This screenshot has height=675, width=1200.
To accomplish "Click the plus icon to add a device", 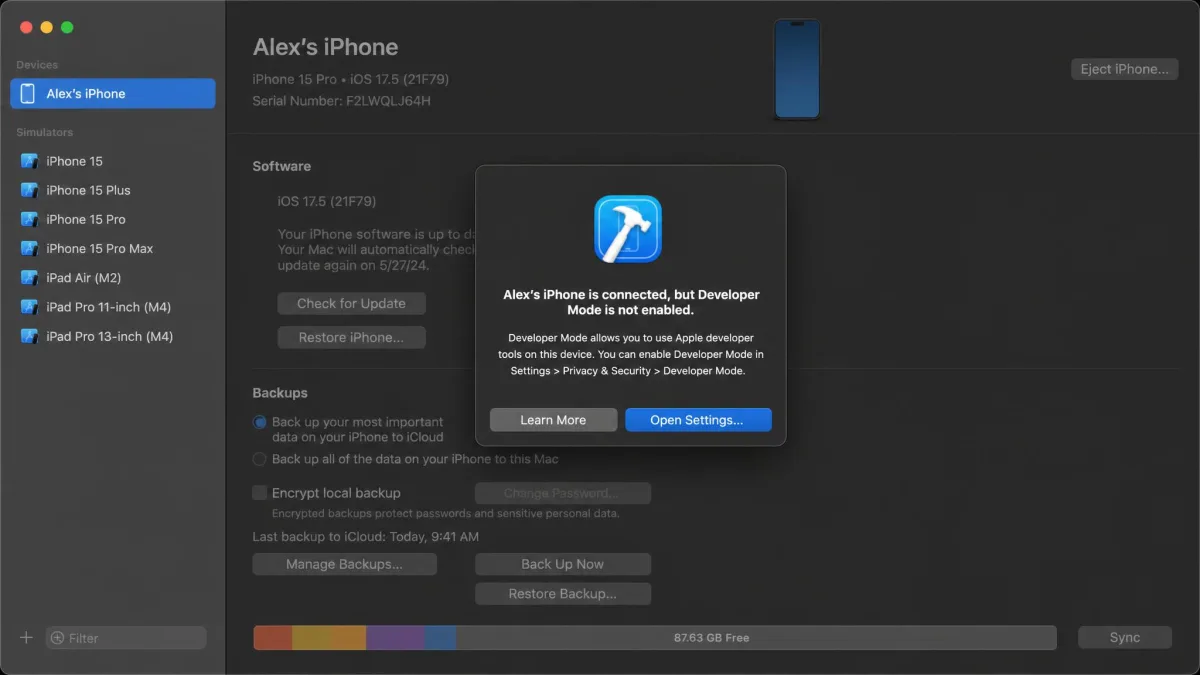I will pos(27,637).
